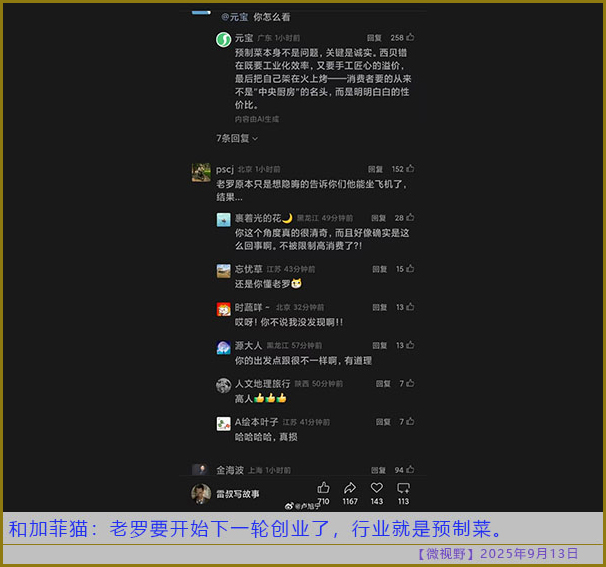This screenshot has width=606, height=567.
Task: Open 雷叔写故事's avatar in bottom bar
Action: pos(201,493)
